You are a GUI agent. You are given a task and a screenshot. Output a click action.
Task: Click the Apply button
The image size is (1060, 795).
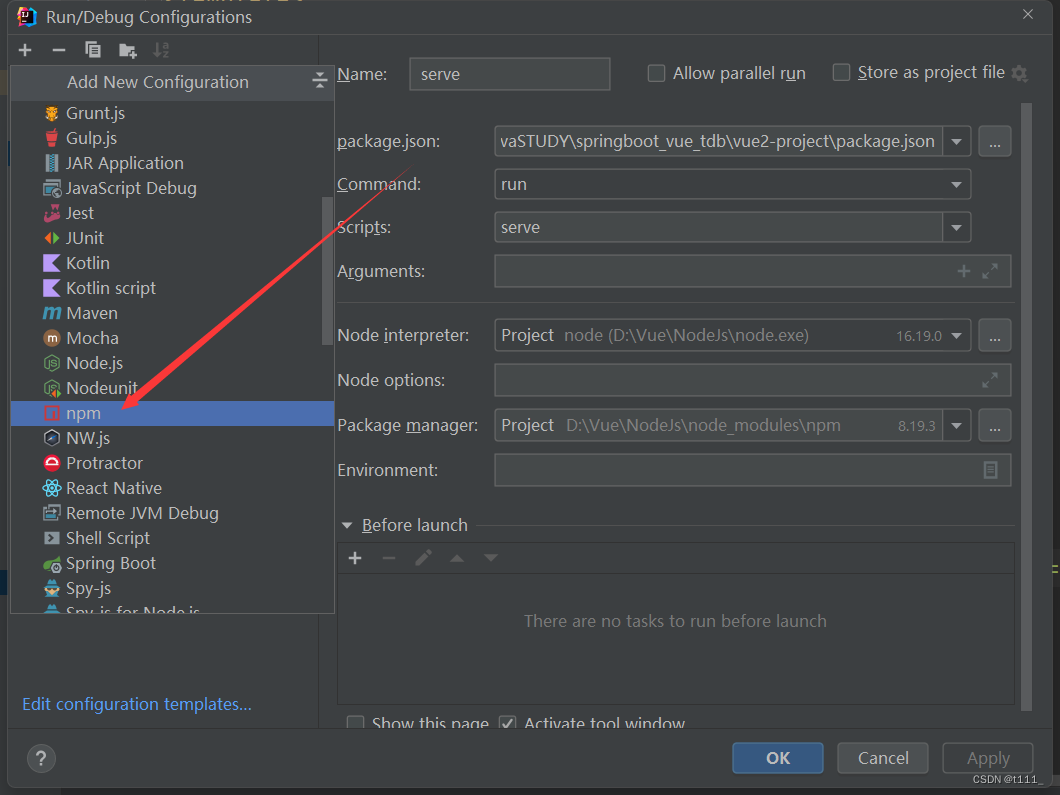(x=988, y=758)
